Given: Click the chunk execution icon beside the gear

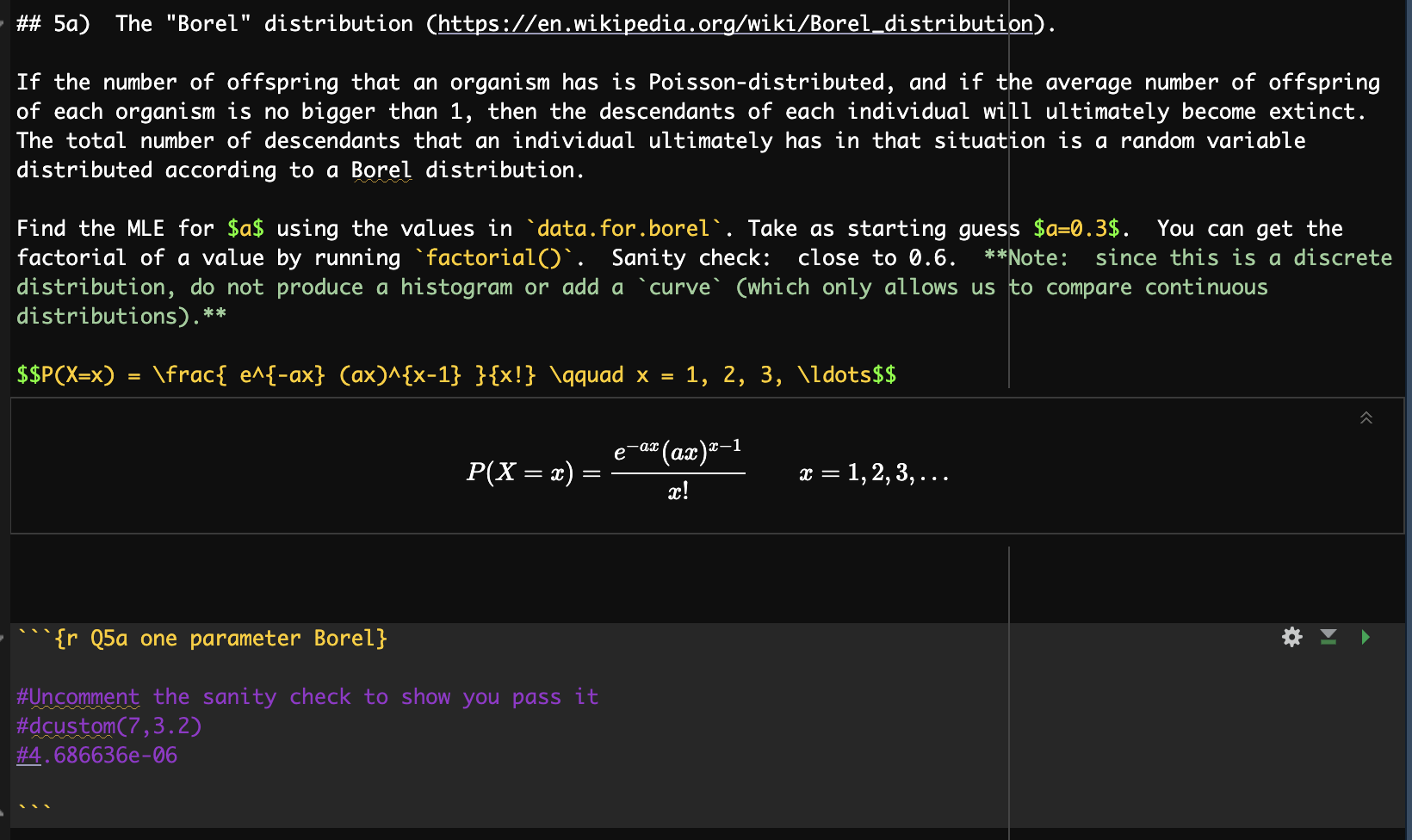Looking at the screenshot, I should coord(1328,637).
